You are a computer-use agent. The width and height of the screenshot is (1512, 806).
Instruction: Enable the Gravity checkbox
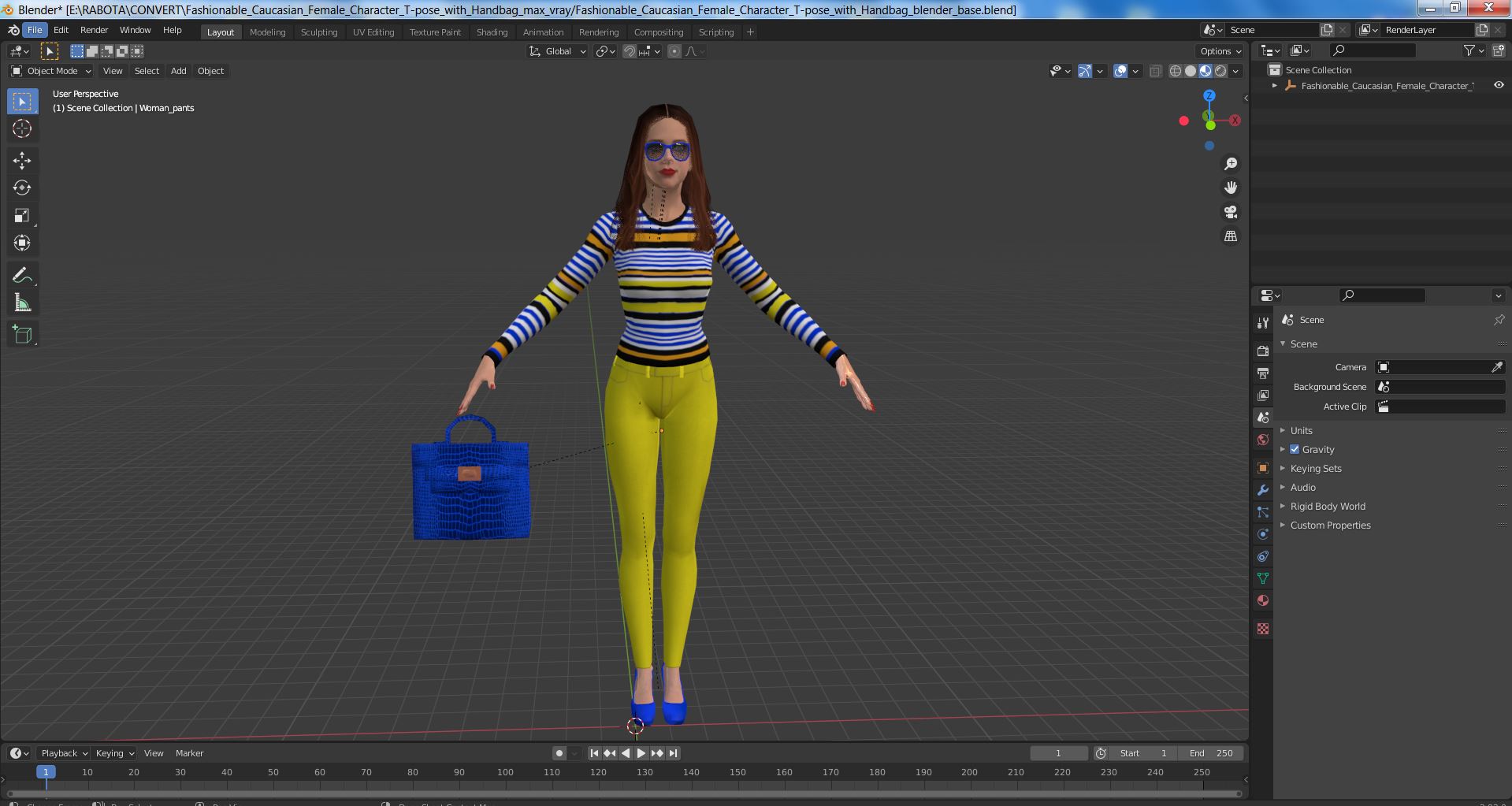1295,449
